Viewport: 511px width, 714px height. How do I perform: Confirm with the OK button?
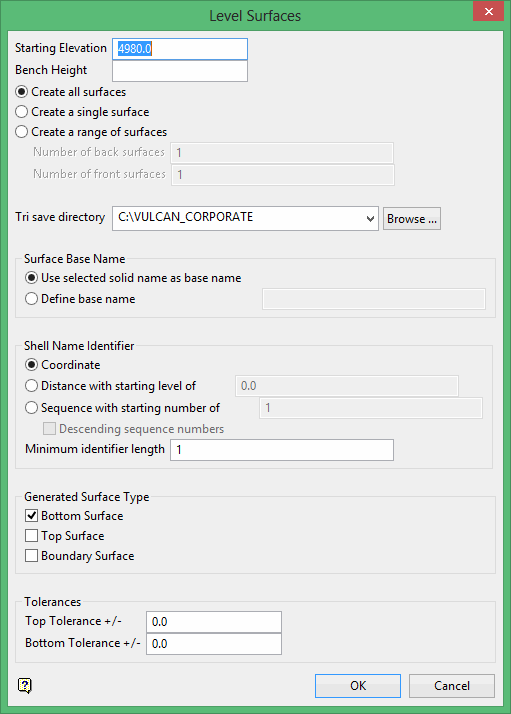[x=358, y=686]
